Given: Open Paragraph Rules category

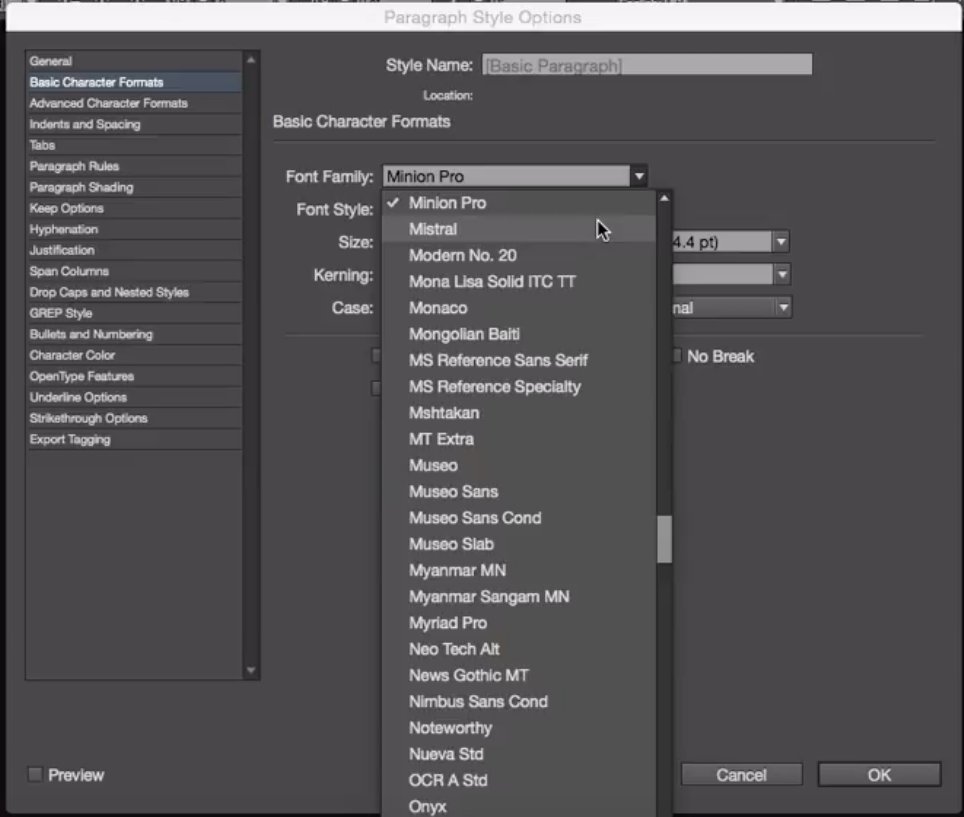Looking at the screenshot, I should (134, 166).
